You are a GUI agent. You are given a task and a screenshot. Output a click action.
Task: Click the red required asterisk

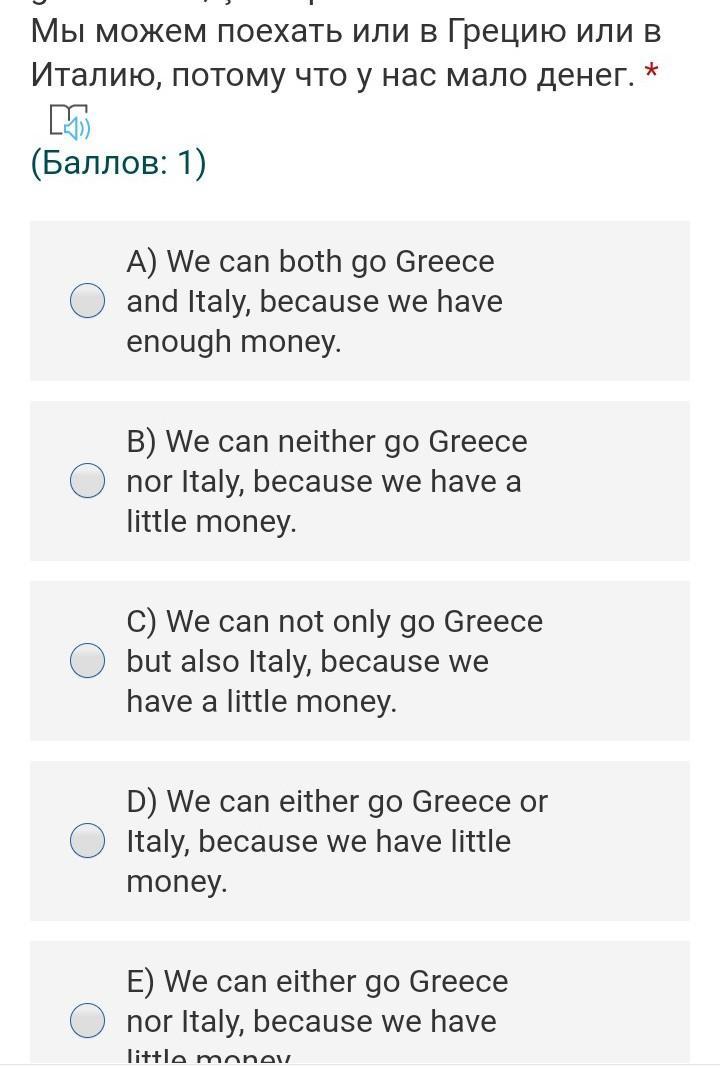(x=652, y=72)
